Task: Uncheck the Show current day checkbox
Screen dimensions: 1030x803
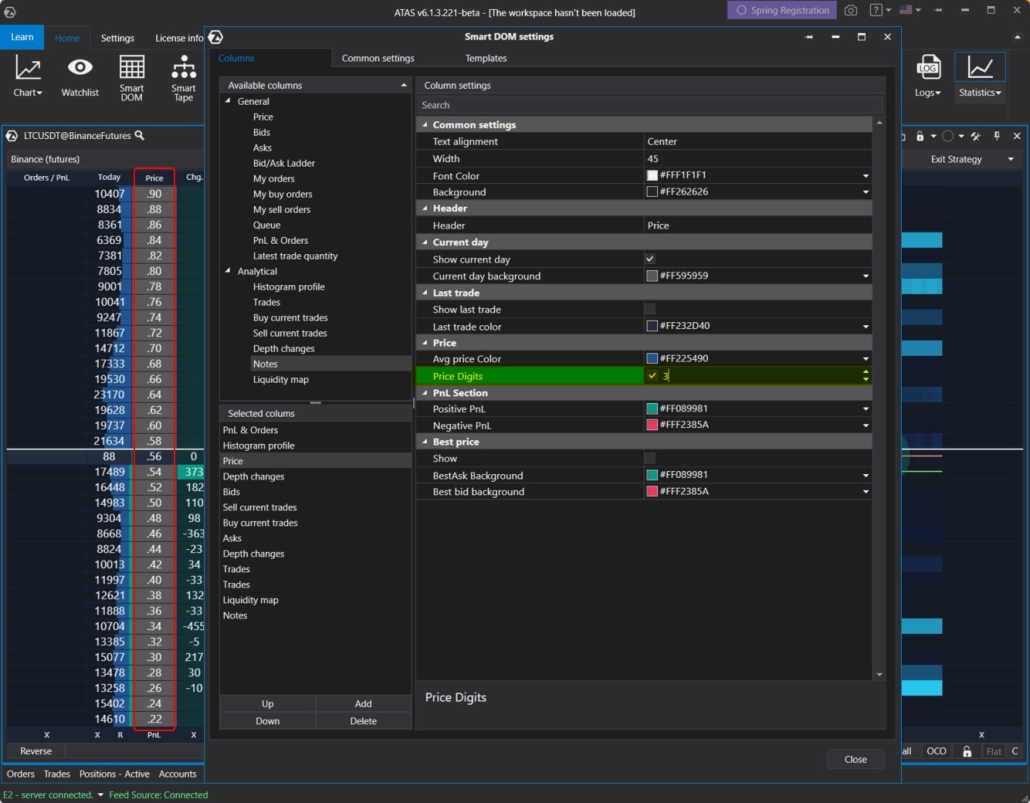Action: pyautogui.click(x=650, y=259)
